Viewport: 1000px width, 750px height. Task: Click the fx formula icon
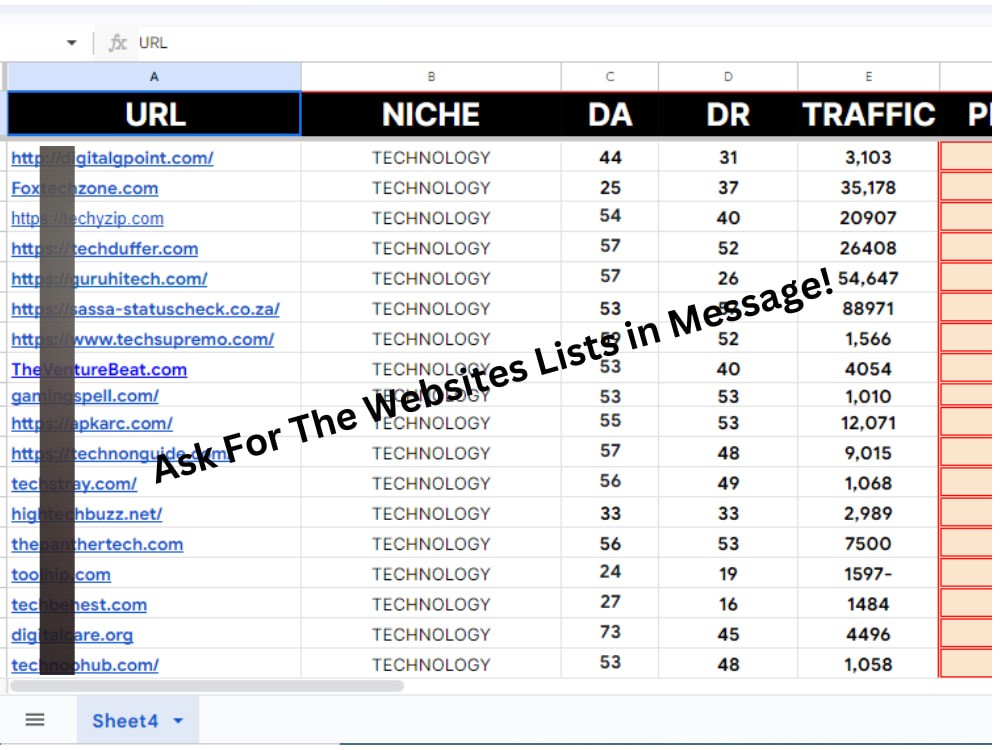117,43
